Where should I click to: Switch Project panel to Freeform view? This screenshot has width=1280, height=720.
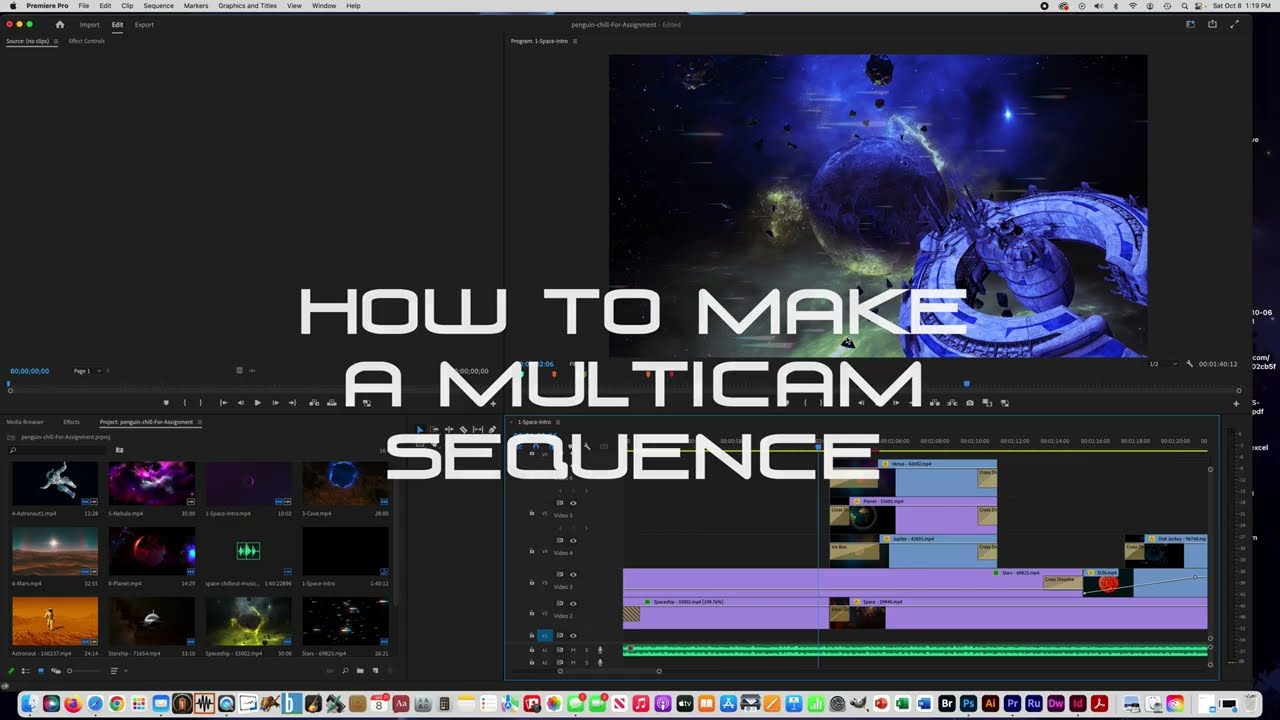(55, 670)
